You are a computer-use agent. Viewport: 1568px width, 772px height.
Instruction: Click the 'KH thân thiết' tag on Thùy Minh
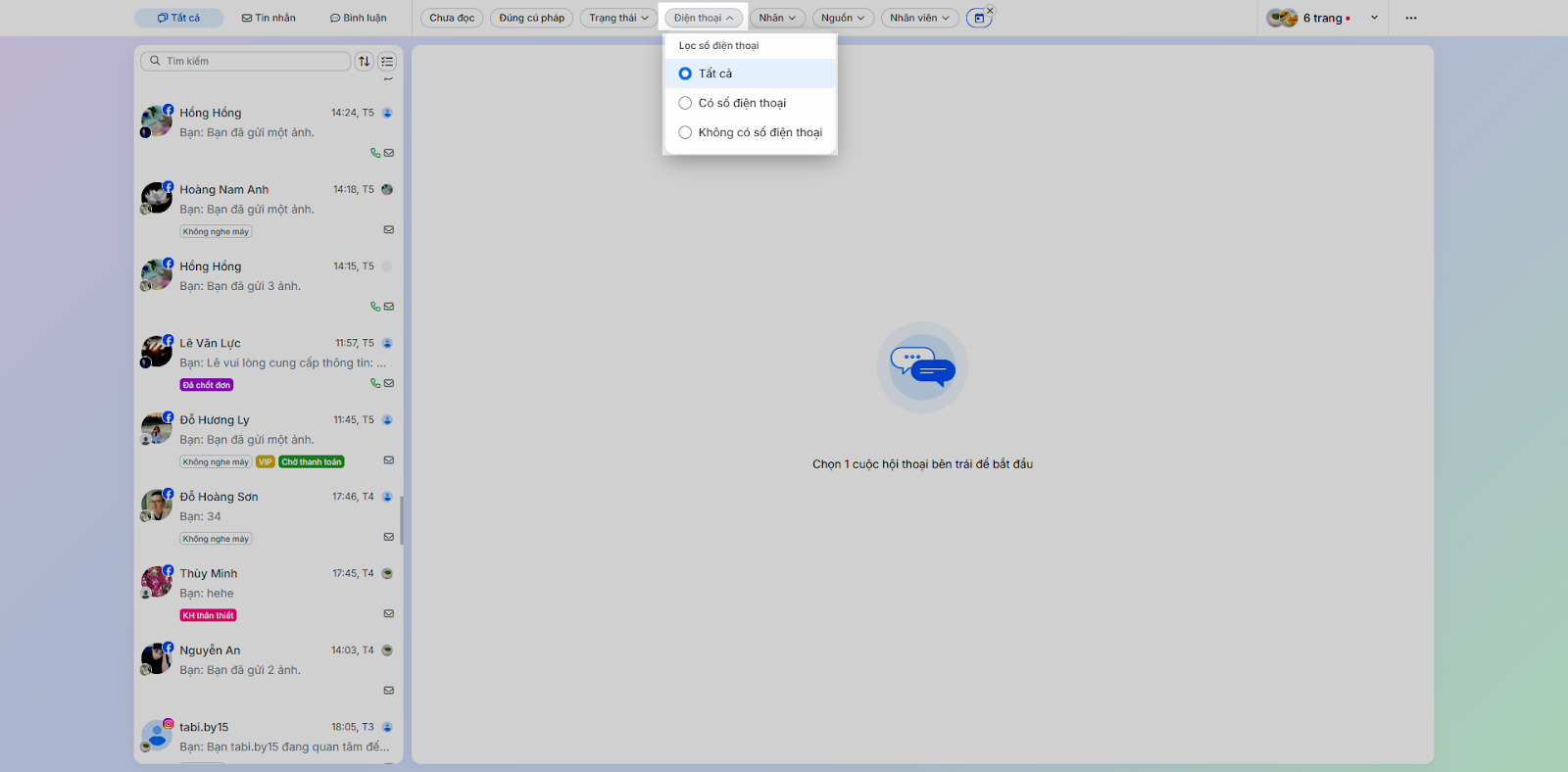click(x=208, y=615)
